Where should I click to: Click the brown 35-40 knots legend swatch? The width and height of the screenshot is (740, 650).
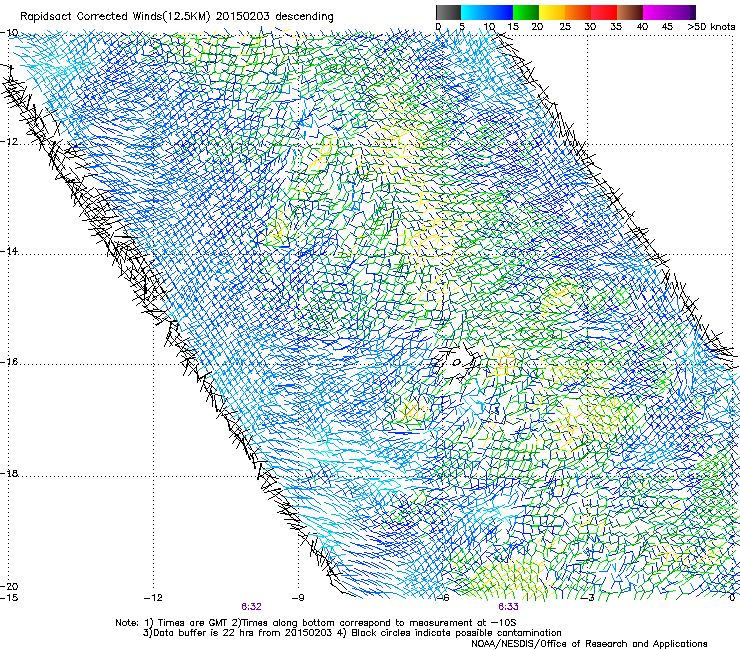coord(630,12)
